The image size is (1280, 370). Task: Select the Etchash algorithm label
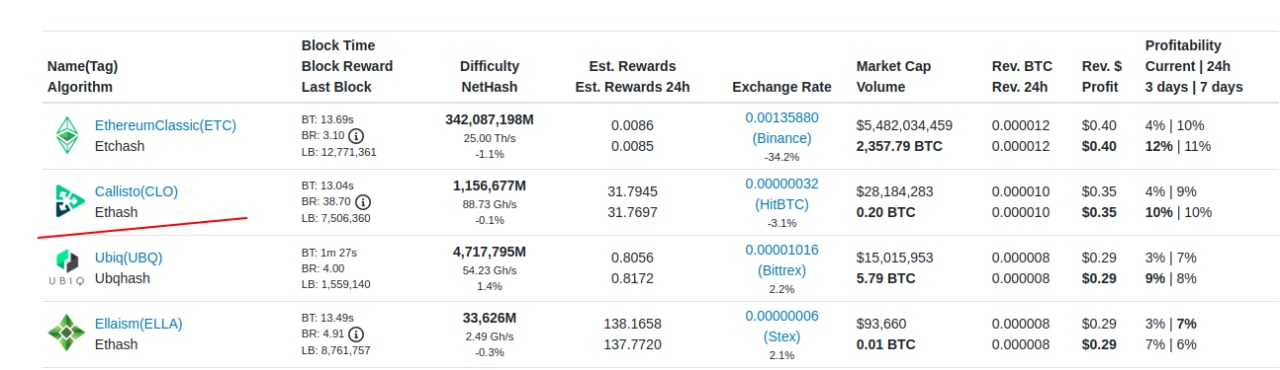click(119, 146)
